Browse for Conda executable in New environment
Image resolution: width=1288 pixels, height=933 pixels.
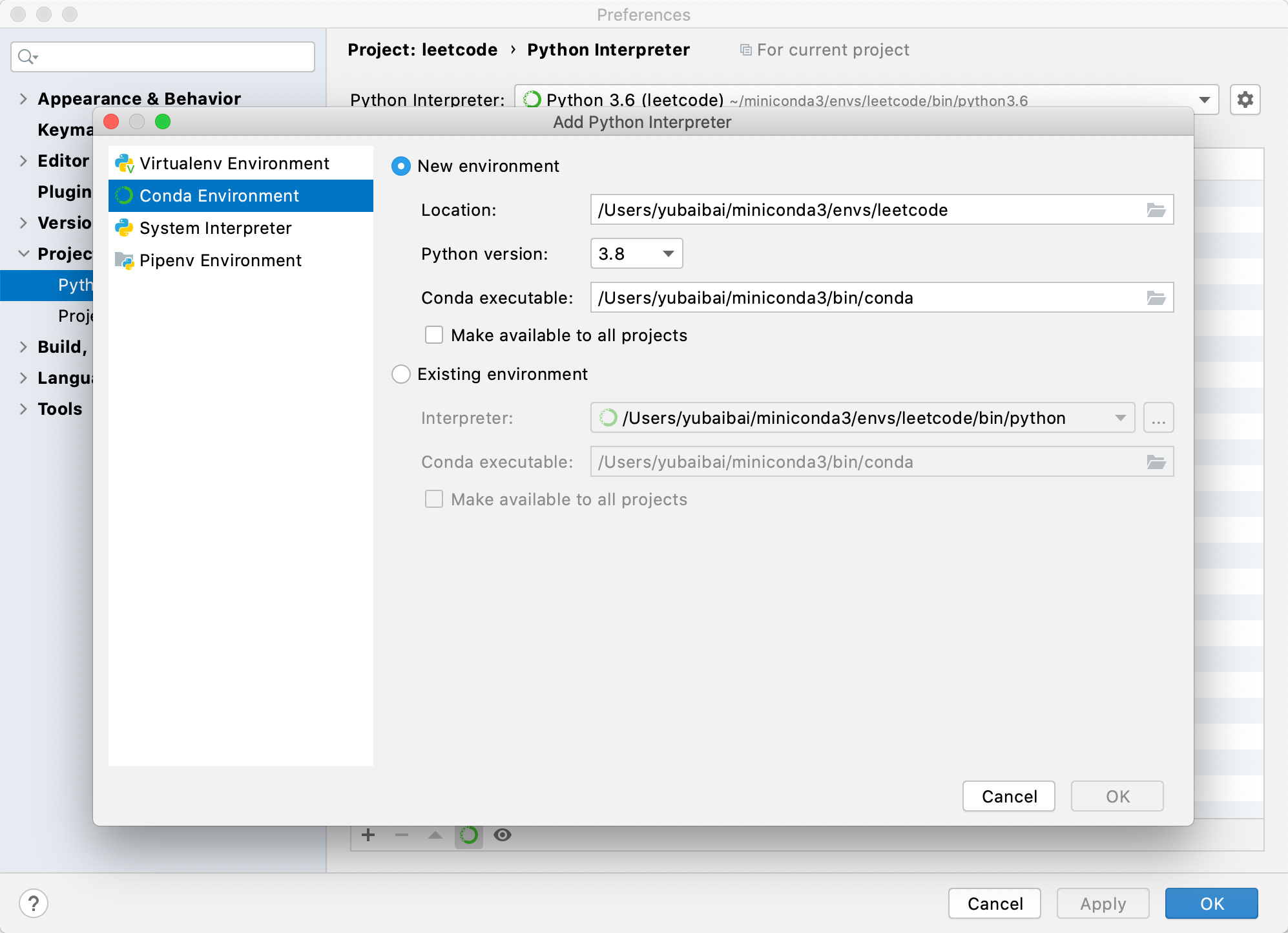click(x=1156, y=298)
